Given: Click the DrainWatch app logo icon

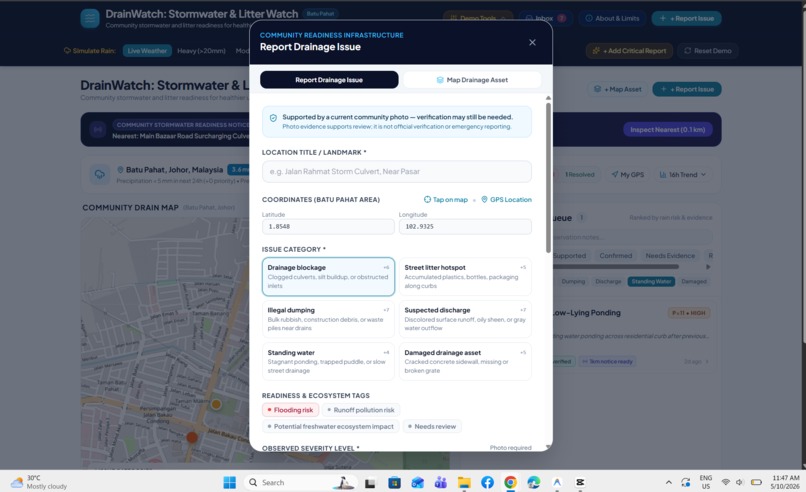Looking at the screenshot, I should (90, 19).
